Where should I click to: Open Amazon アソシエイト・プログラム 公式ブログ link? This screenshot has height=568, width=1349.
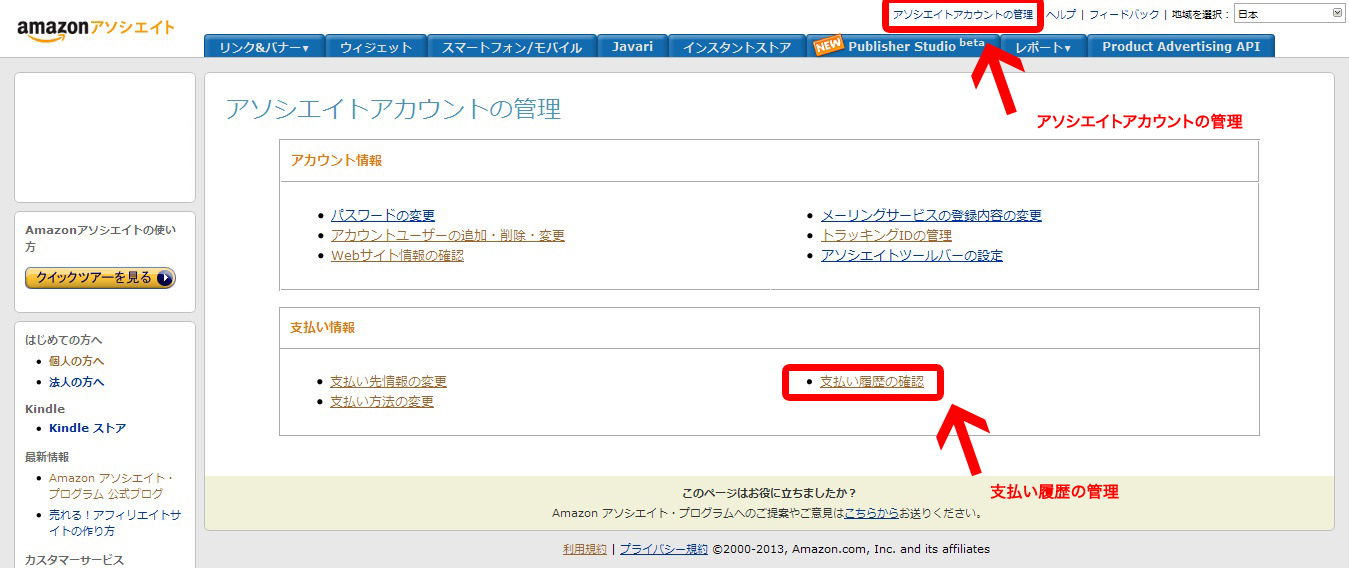(x=111, y=486)
